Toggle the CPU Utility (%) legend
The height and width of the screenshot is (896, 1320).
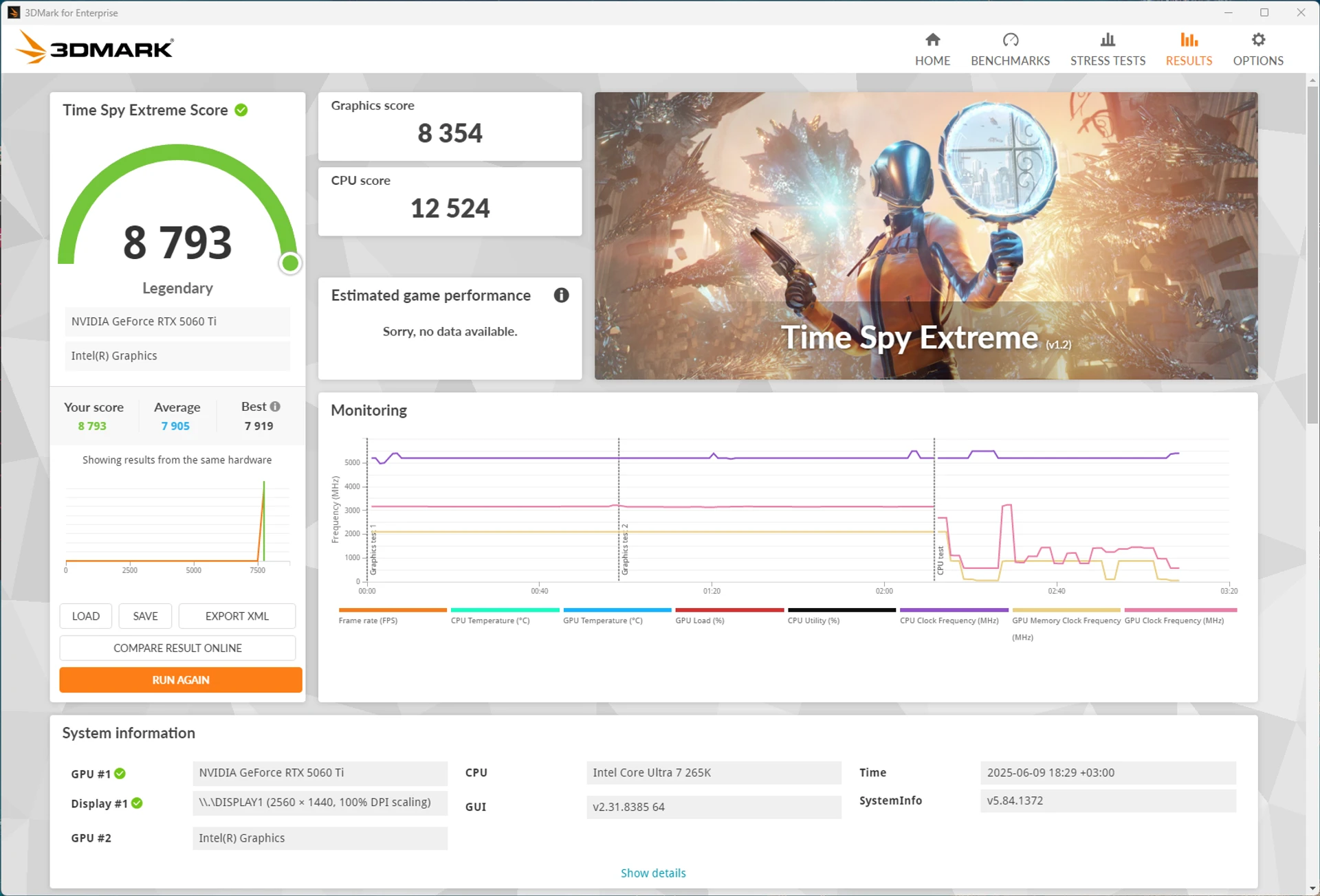click(x=841, y=616)
